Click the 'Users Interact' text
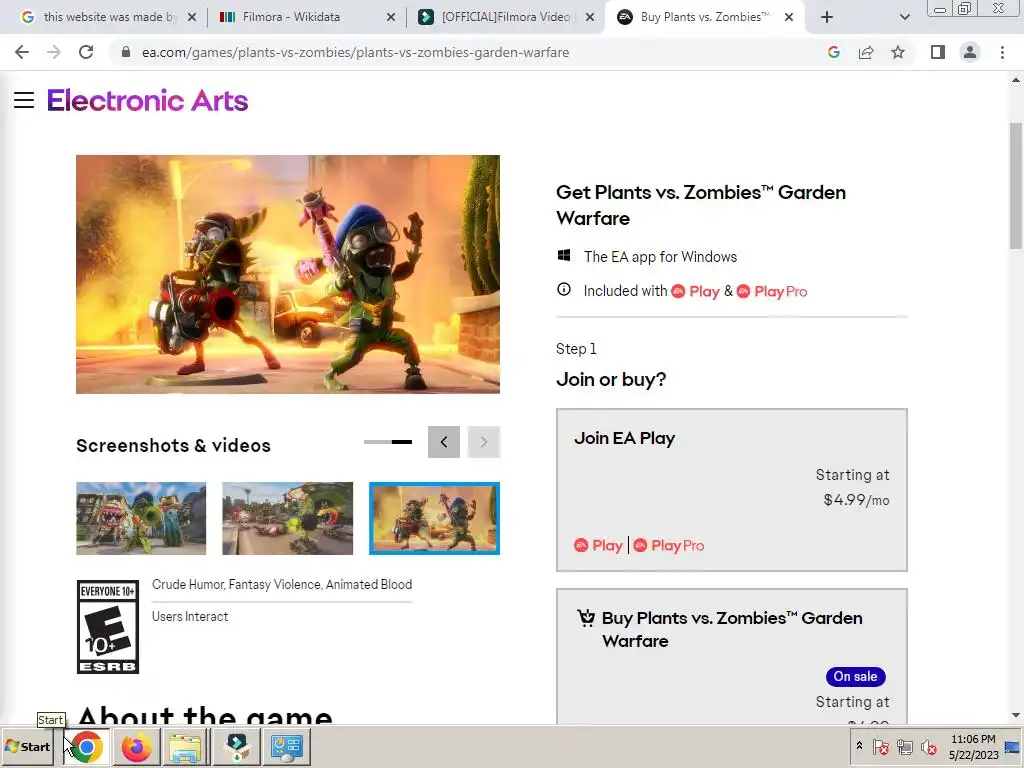The width and height of the screenshot is (1024, 768). 190,616
